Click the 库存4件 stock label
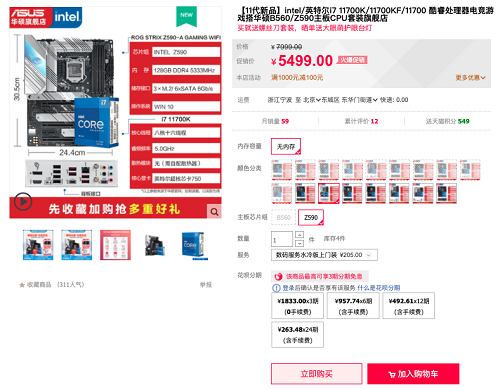The width and height of the screenshot is (500, 390). 334,239
